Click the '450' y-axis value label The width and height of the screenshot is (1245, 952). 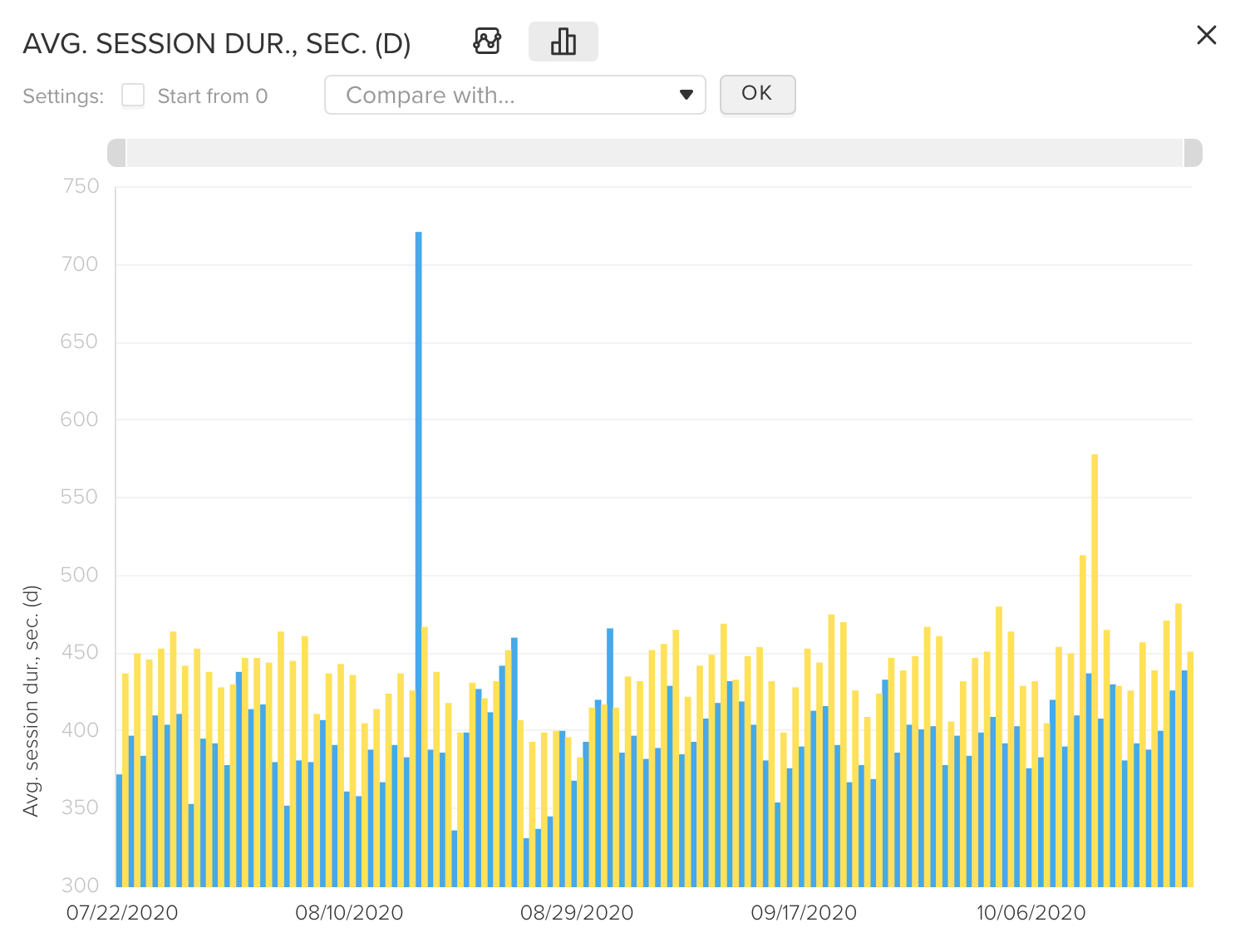pyautogui.click(x=80, y=652)
